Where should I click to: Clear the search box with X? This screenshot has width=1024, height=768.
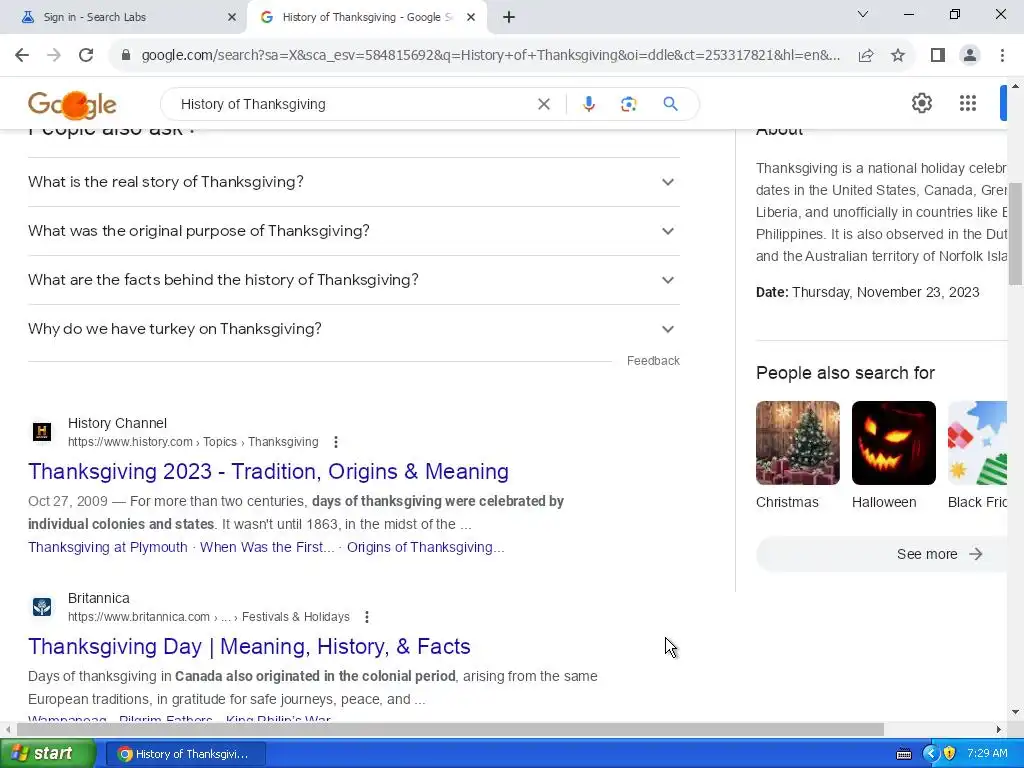coord(543,104)
